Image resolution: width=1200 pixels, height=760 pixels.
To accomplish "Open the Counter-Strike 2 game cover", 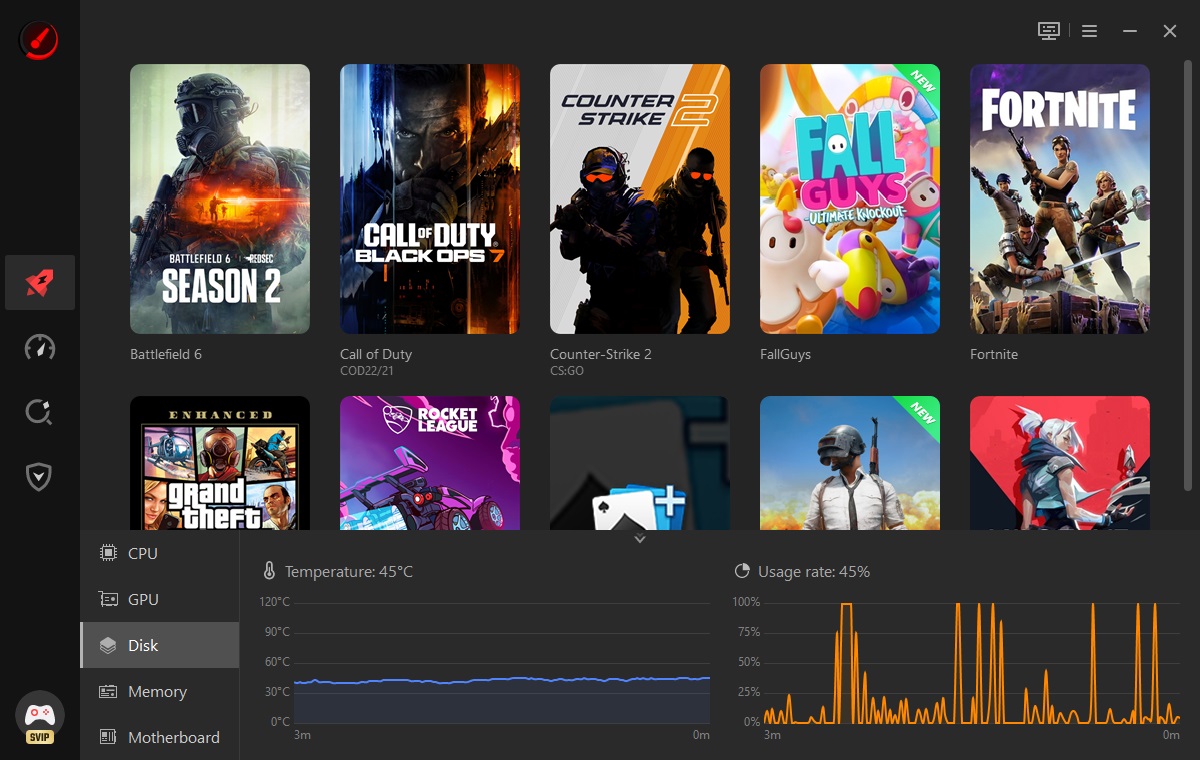I will point(640,199).
